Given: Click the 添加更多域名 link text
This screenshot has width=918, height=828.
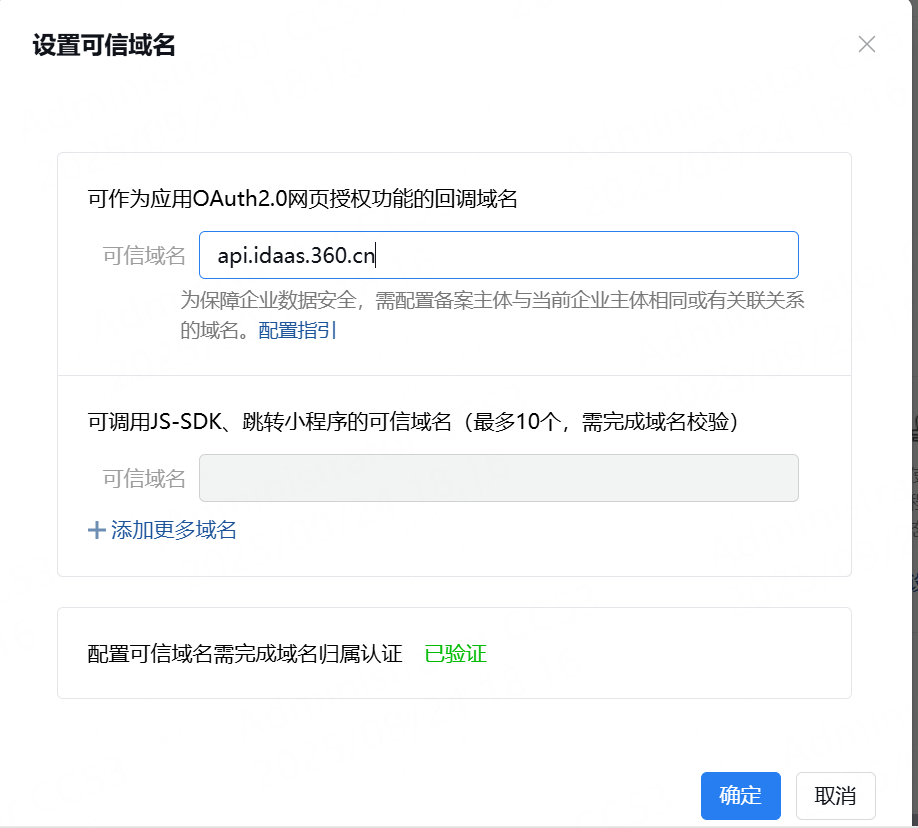Looking at the screenshot, I should point(174,530).
